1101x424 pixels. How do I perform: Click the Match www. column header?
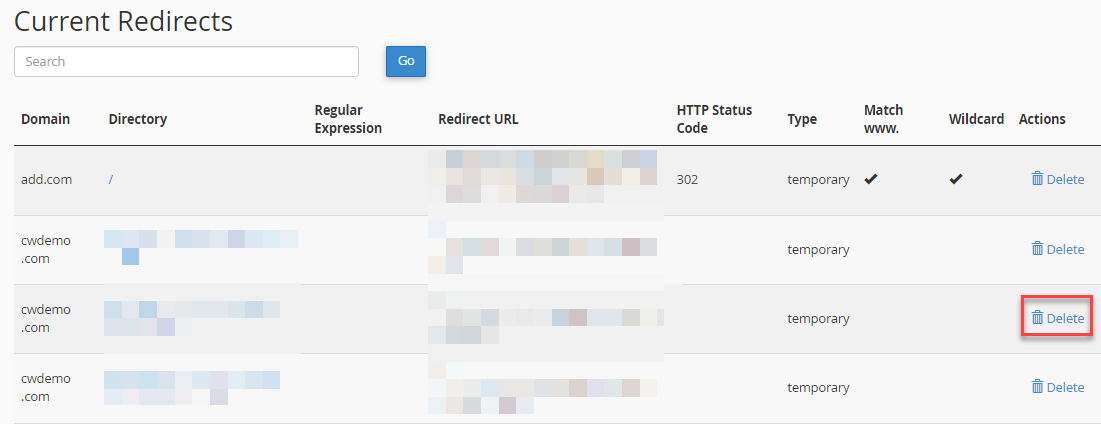(883, 119)
